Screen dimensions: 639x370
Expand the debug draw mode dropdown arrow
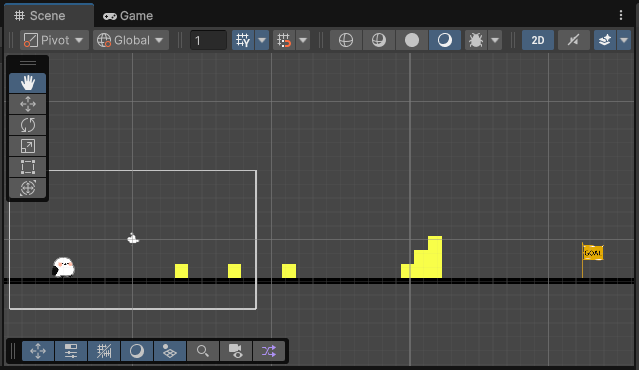tap(495, 40)
